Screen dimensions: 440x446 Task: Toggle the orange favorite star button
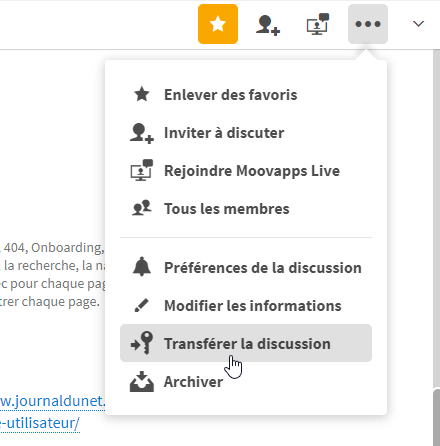[x=218, y=24]
